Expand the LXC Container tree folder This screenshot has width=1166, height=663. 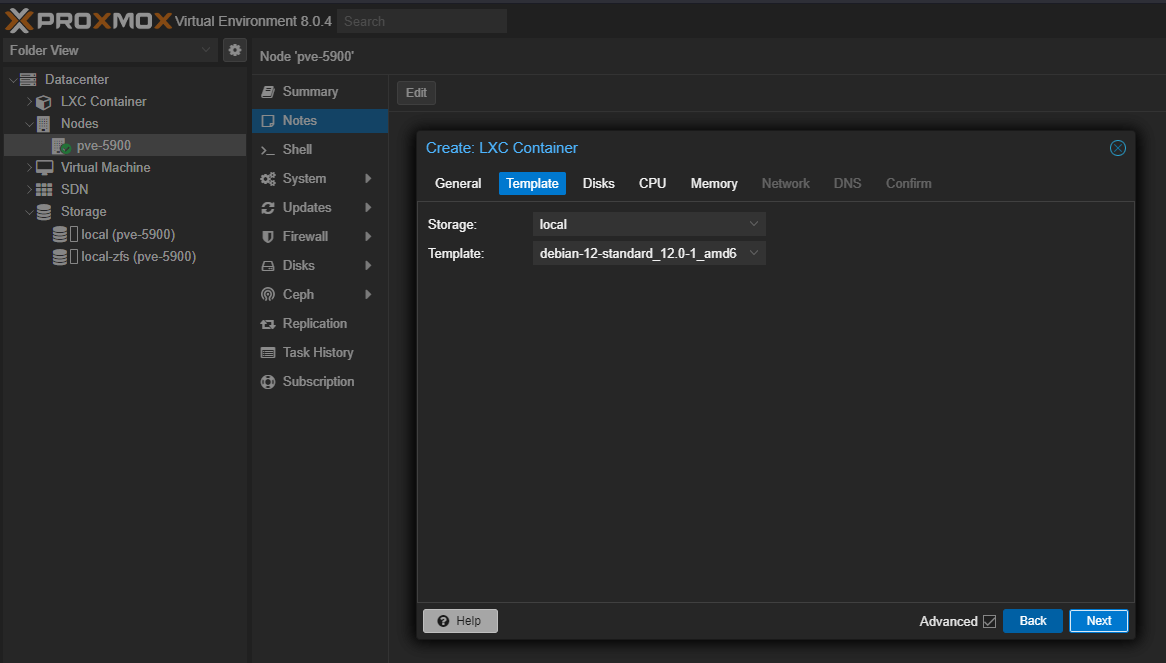(x=30, y=102)
